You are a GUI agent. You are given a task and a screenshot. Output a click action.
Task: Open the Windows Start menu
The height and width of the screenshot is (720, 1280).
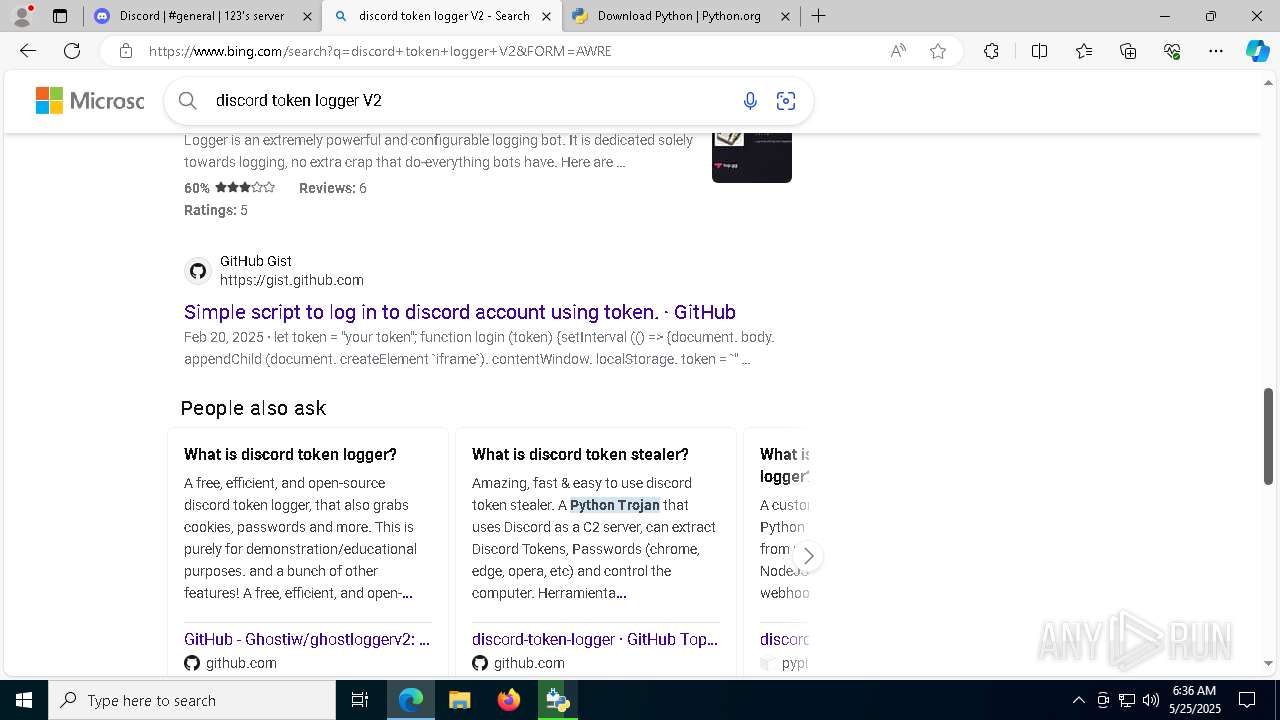24,700
